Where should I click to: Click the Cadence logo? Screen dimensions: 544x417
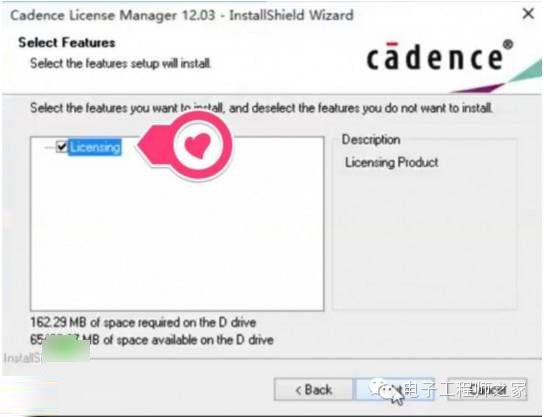coord(435,57)
